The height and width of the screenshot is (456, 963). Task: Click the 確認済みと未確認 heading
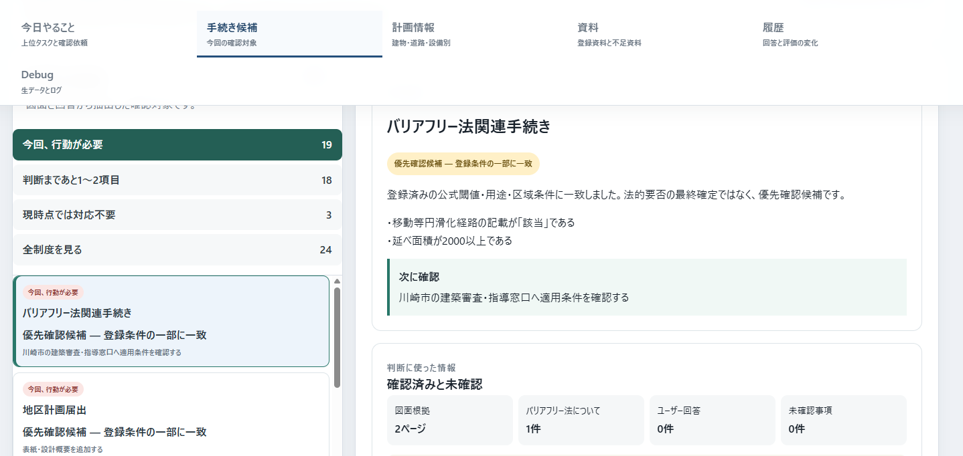(x=434, y=385)
